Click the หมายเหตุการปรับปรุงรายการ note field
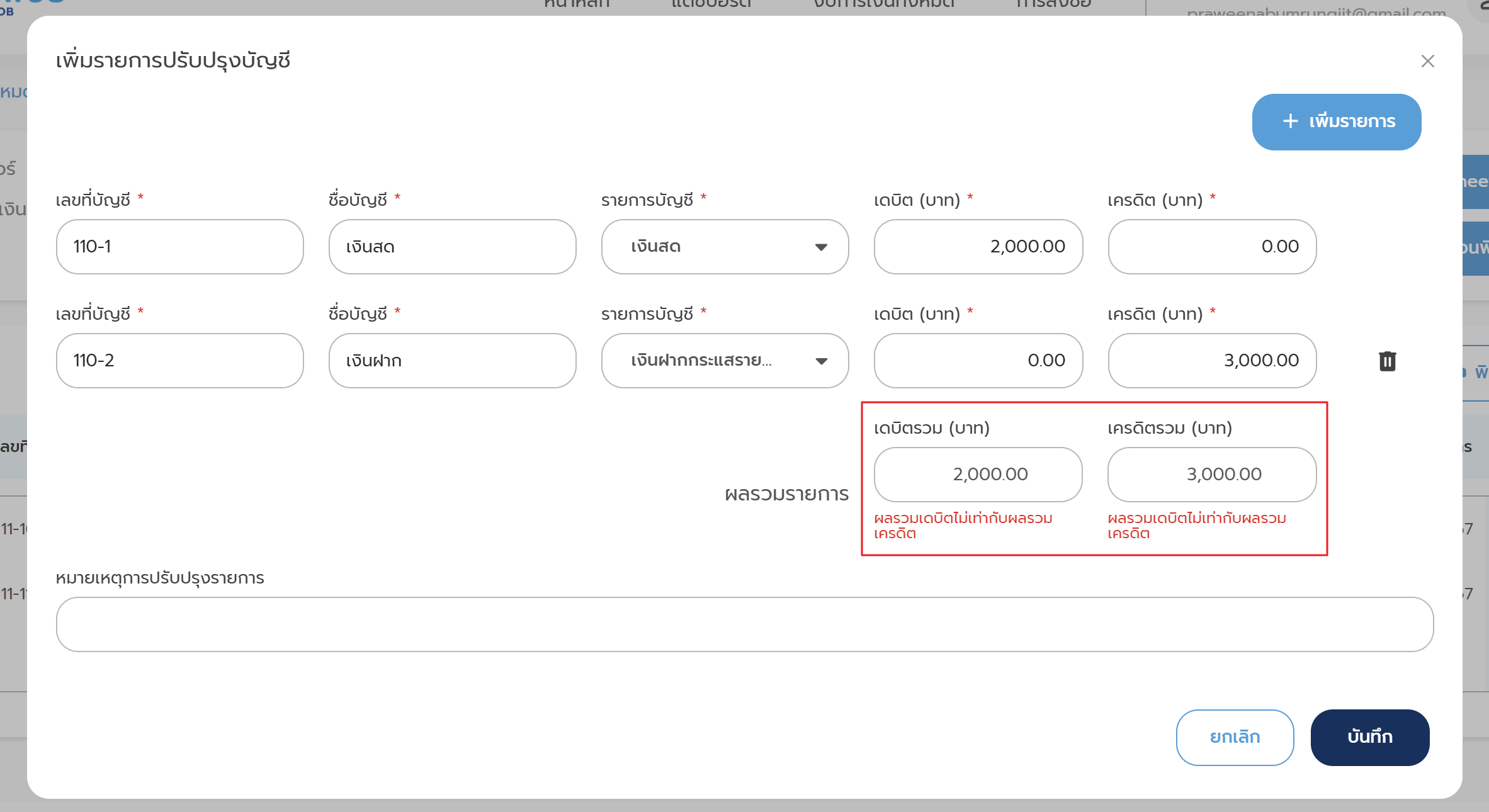This screenshot has height=812, width=1489. tap(744, 624)
